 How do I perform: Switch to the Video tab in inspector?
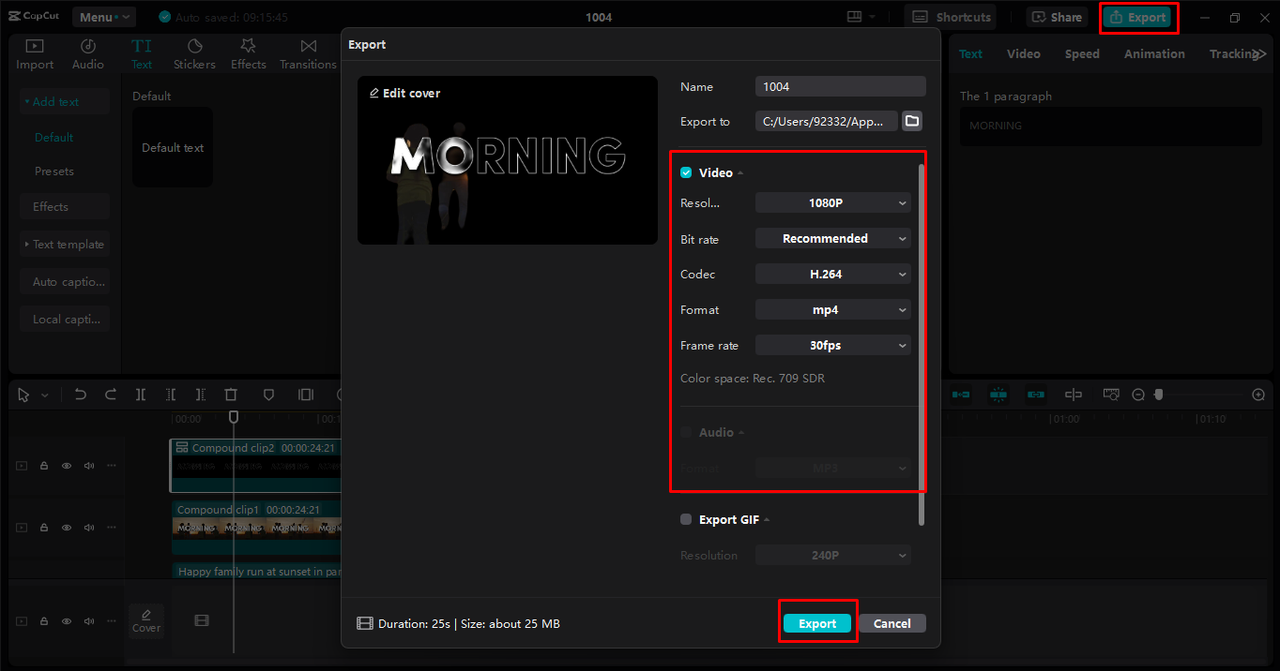(x=1023, y=54)
